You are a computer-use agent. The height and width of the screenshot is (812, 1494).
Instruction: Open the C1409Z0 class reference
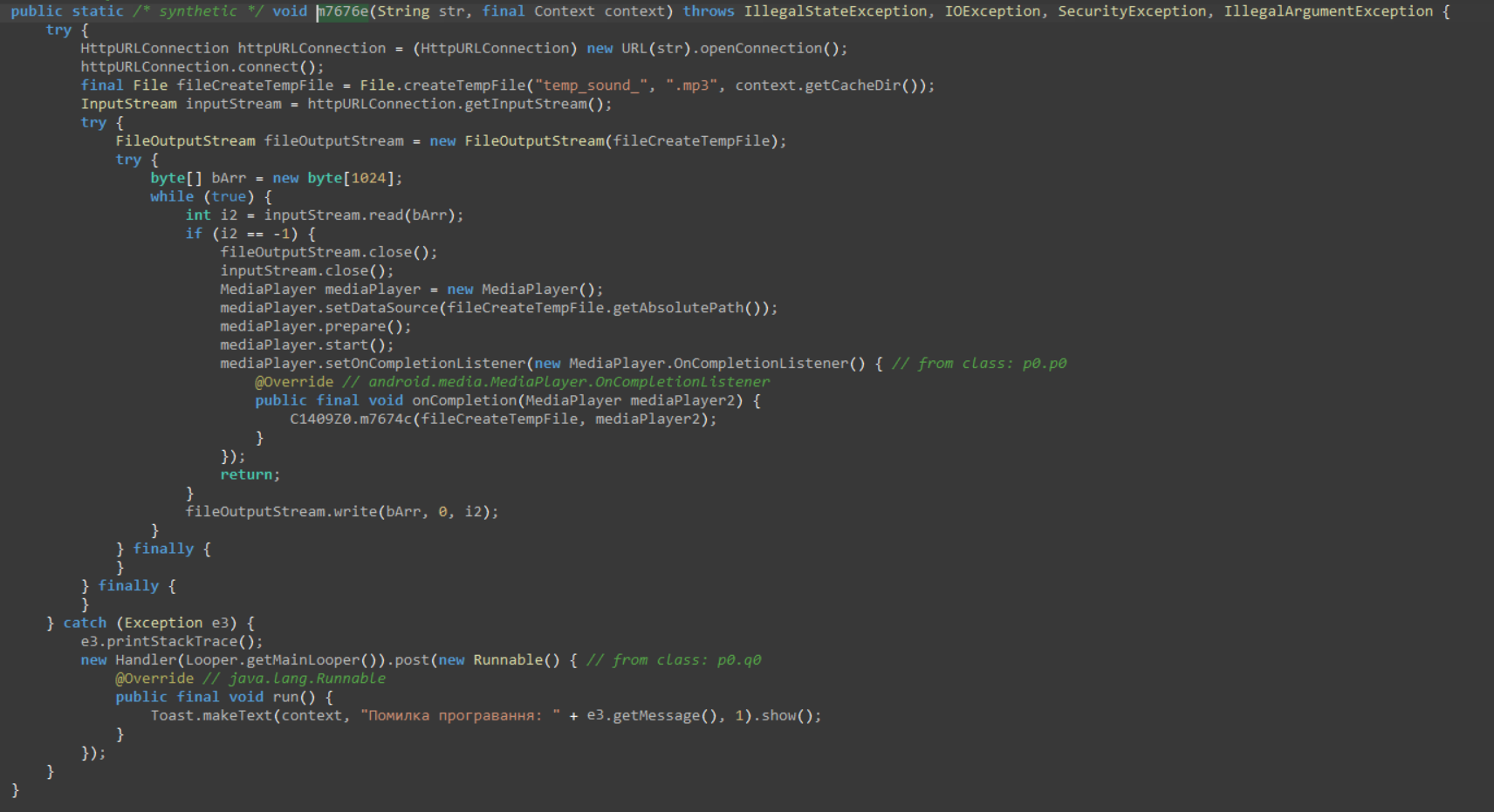click(x=320, y=420)
